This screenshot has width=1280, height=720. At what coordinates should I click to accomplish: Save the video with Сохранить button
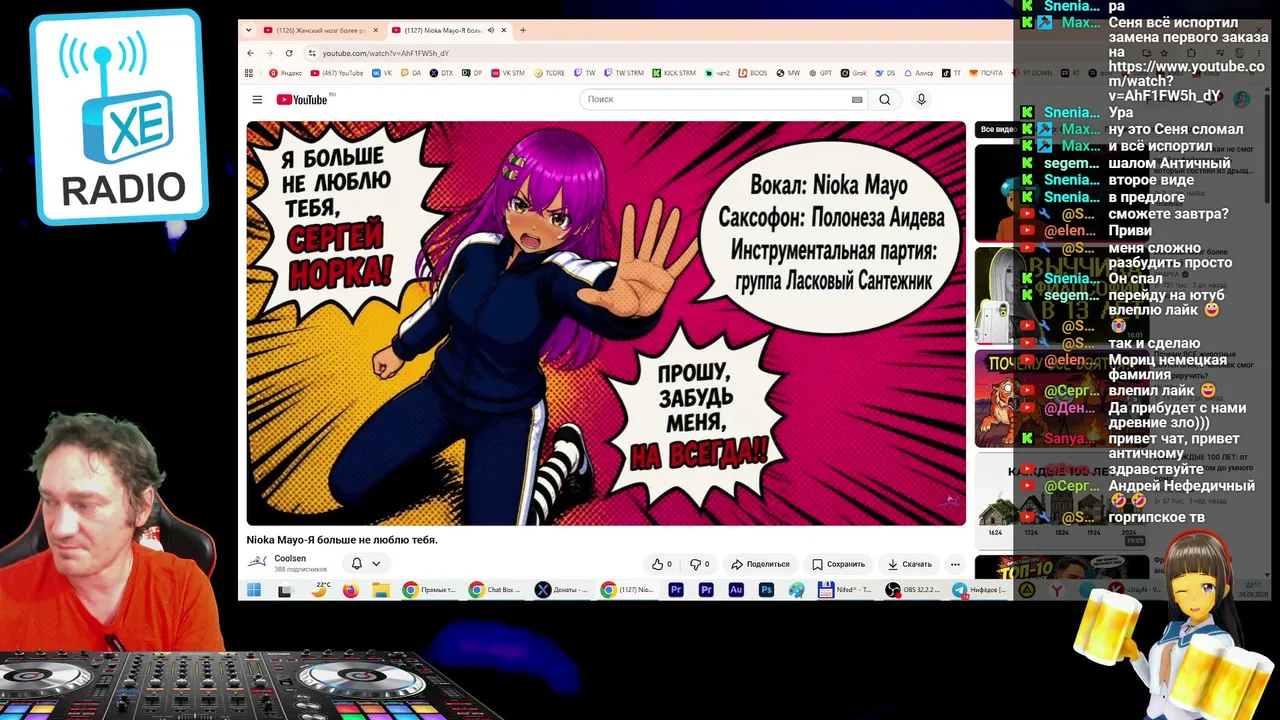tap(838, 564)
